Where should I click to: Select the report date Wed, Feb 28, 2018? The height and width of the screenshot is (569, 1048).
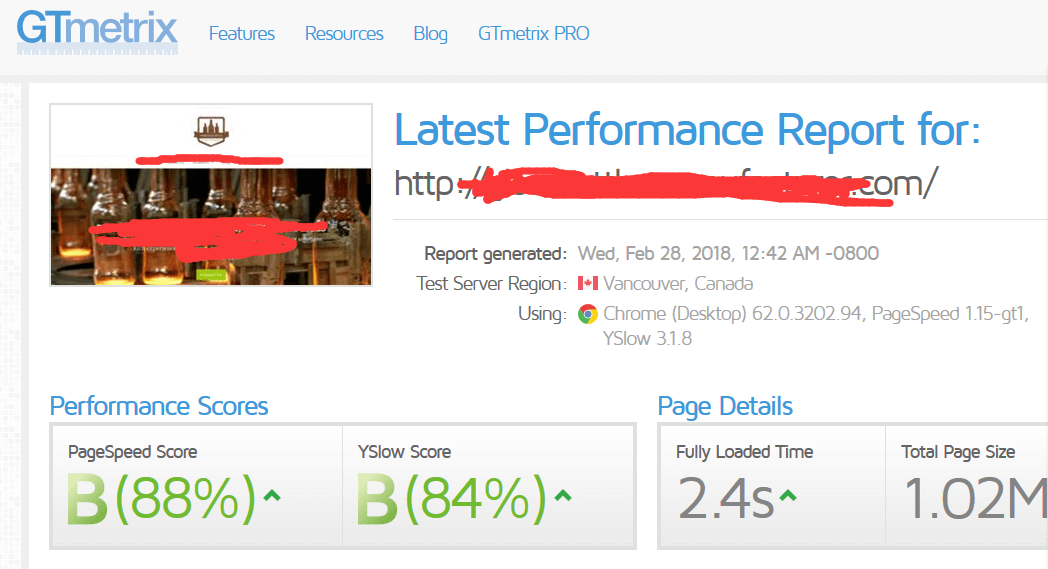coord(655,253)
